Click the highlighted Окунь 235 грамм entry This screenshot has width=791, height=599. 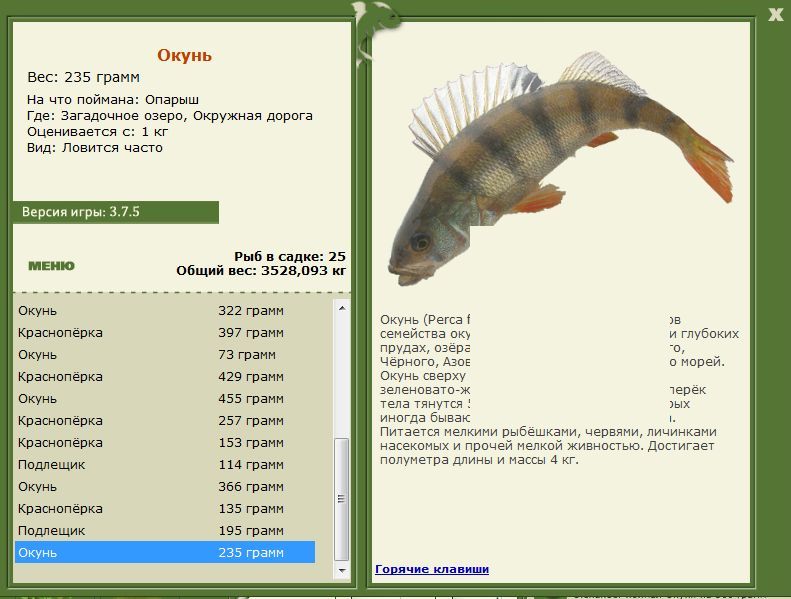(165, 553)
